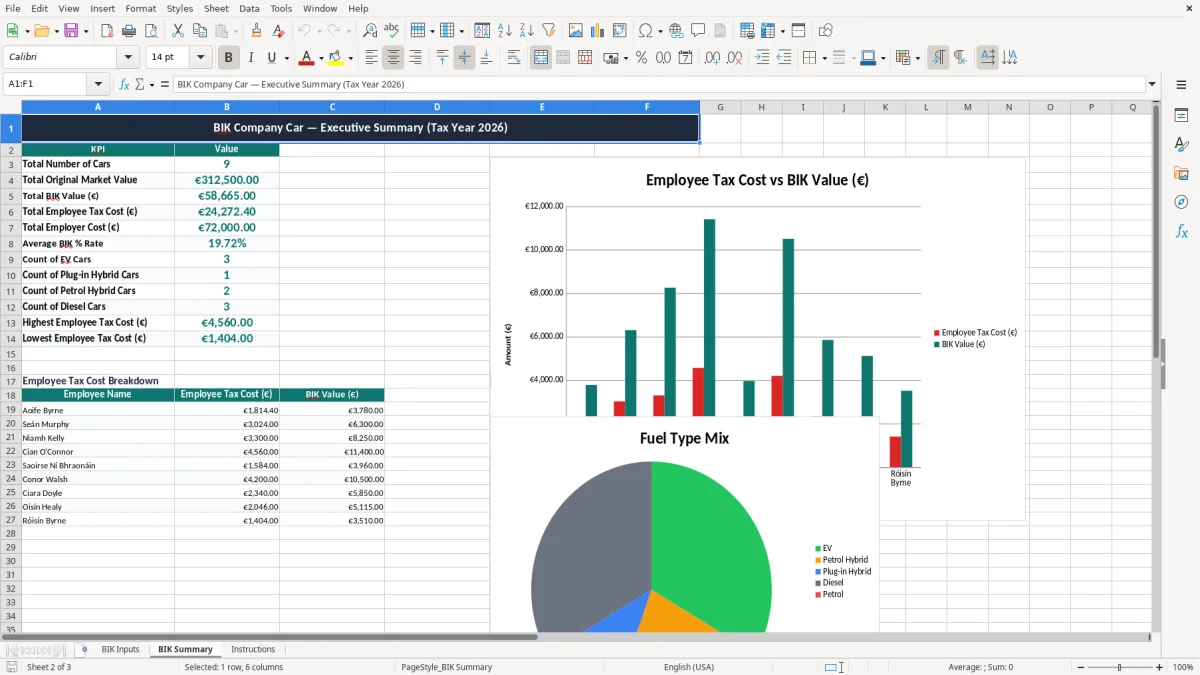Open the Tools menu

[x=281, y=8]
